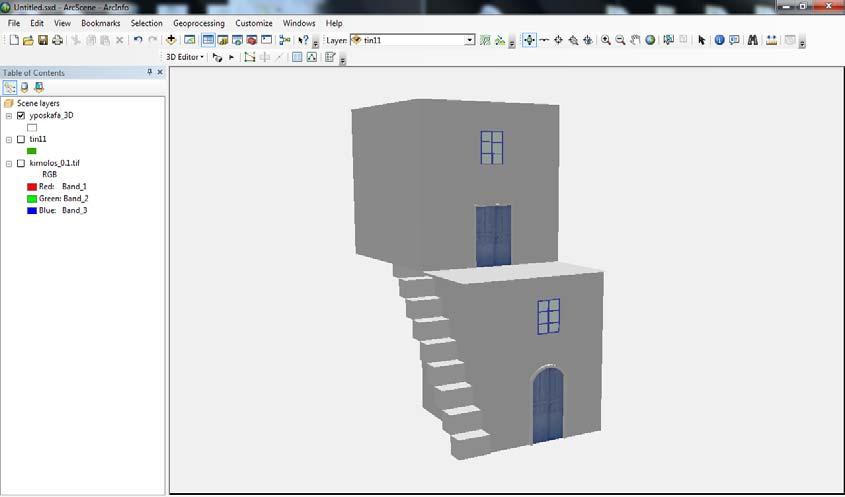Viewport: 845px width, 497px height.
Task: Enable the kimolos_0.1.tif layer checkbox
Action: [x=21, y=163]
